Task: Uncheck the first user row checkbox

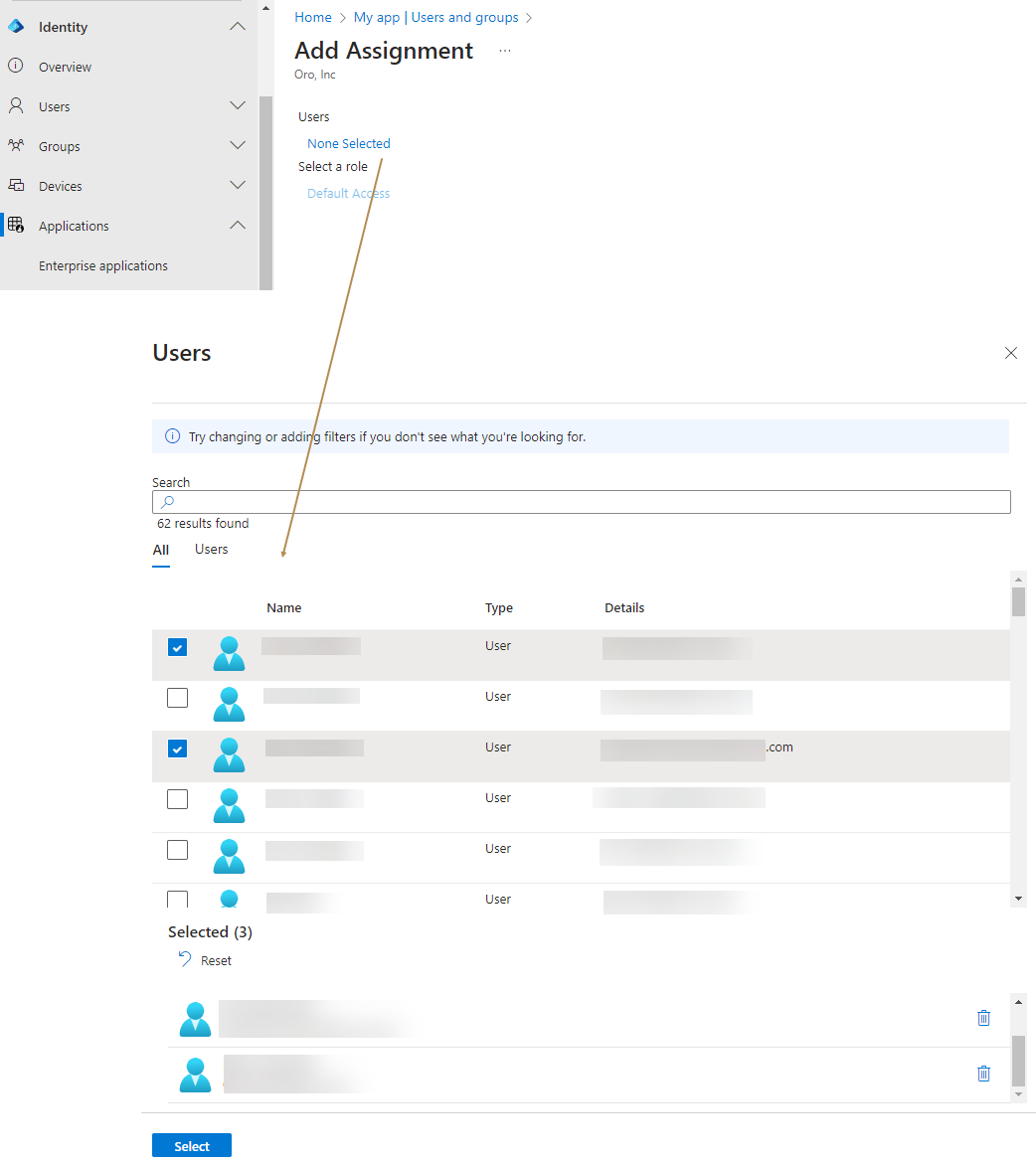Action: coord(177,647)
